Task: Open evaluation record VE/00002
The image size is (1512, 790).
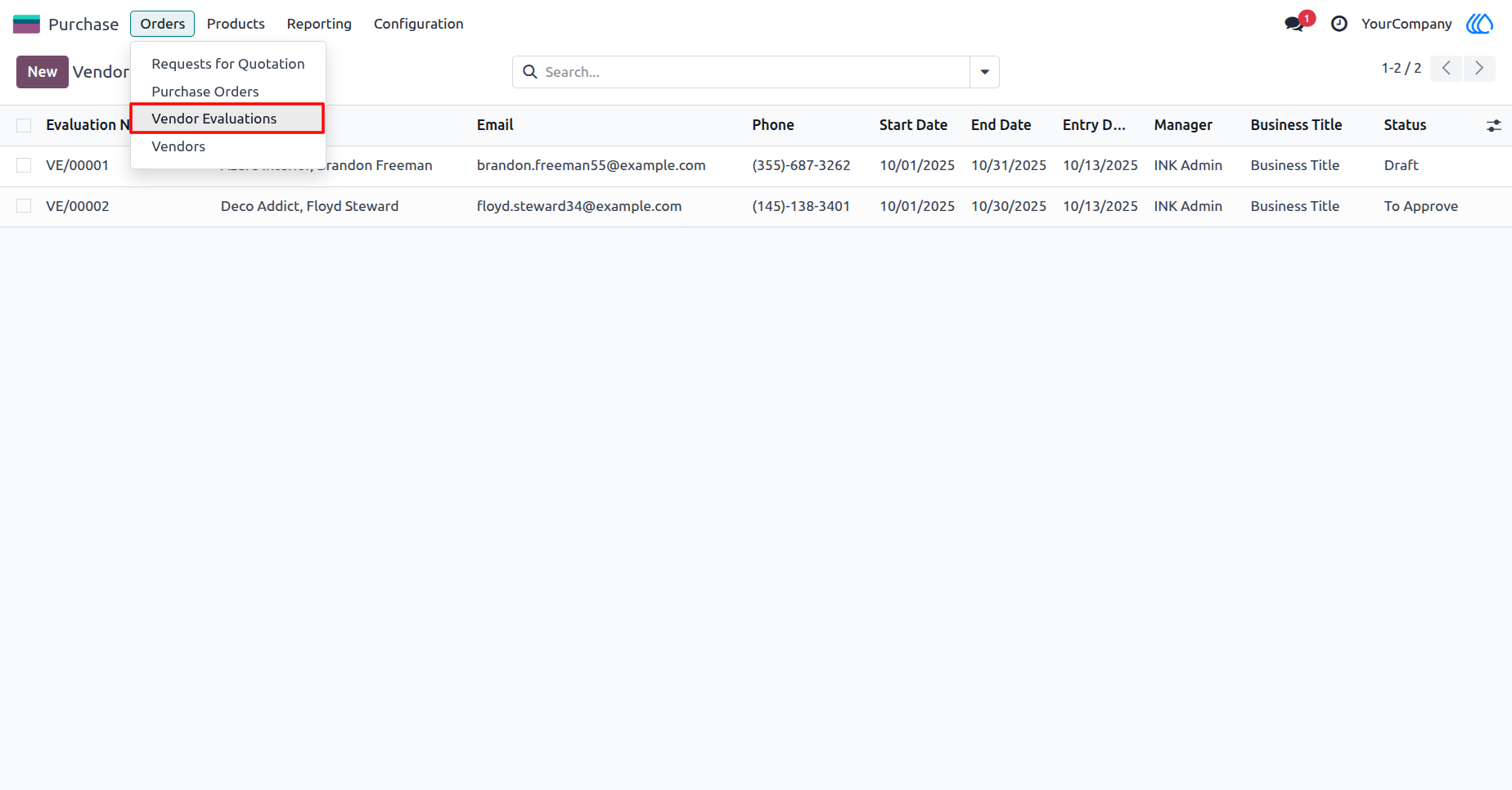Action: click(78, 206)
